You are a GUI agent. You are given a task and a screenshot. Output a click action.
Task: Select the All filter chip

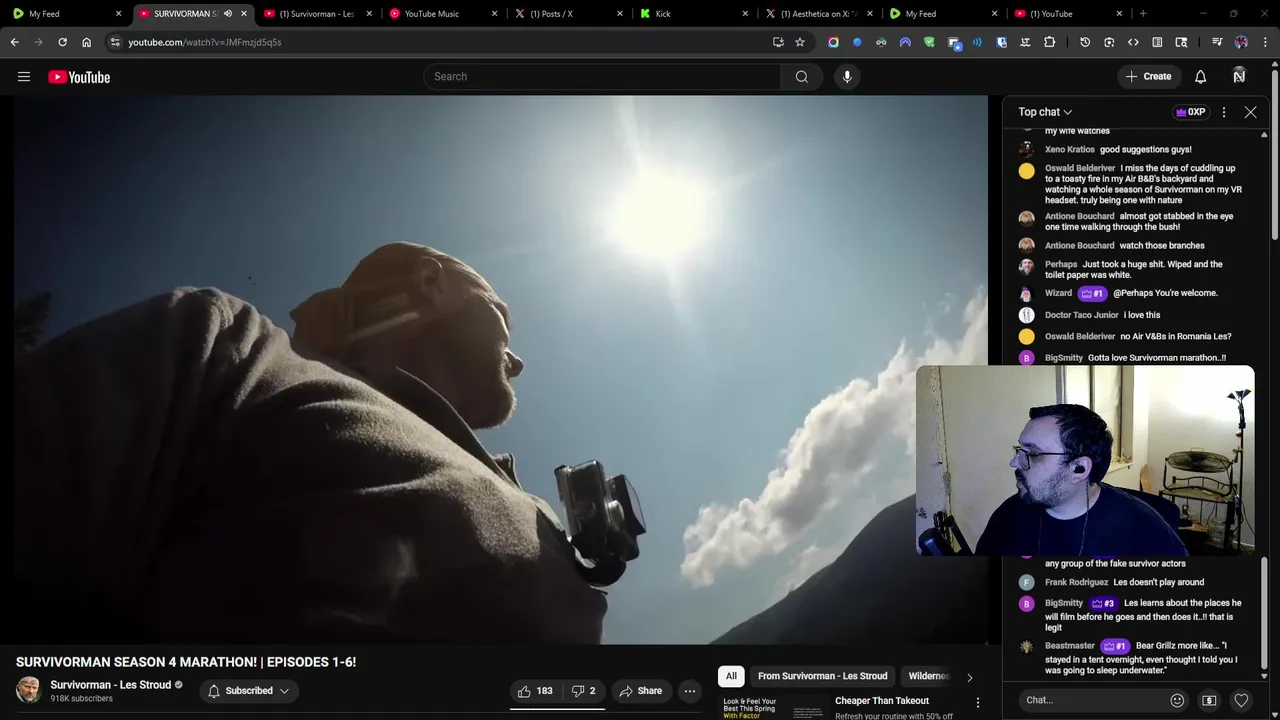[731, 676]
